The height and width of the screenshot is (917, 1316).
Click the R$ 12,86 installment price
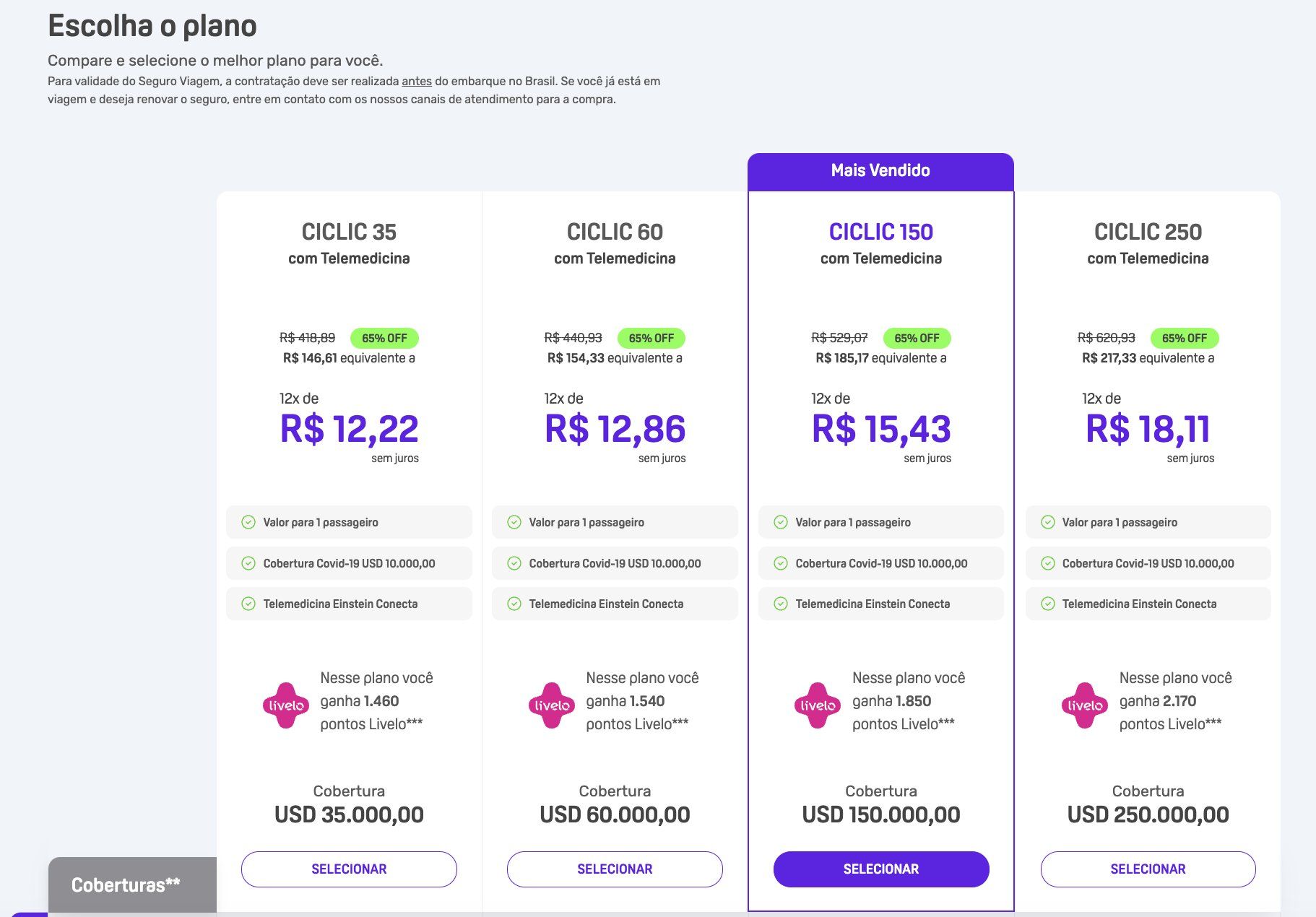615,429
